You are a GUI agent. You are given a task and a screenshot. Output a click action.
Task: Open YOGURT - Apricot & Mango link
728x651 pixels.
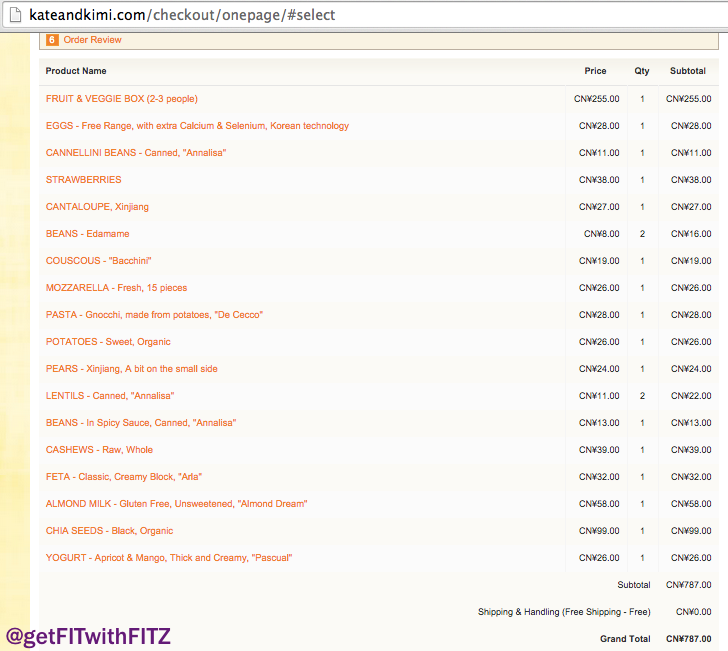pos(169,558)
